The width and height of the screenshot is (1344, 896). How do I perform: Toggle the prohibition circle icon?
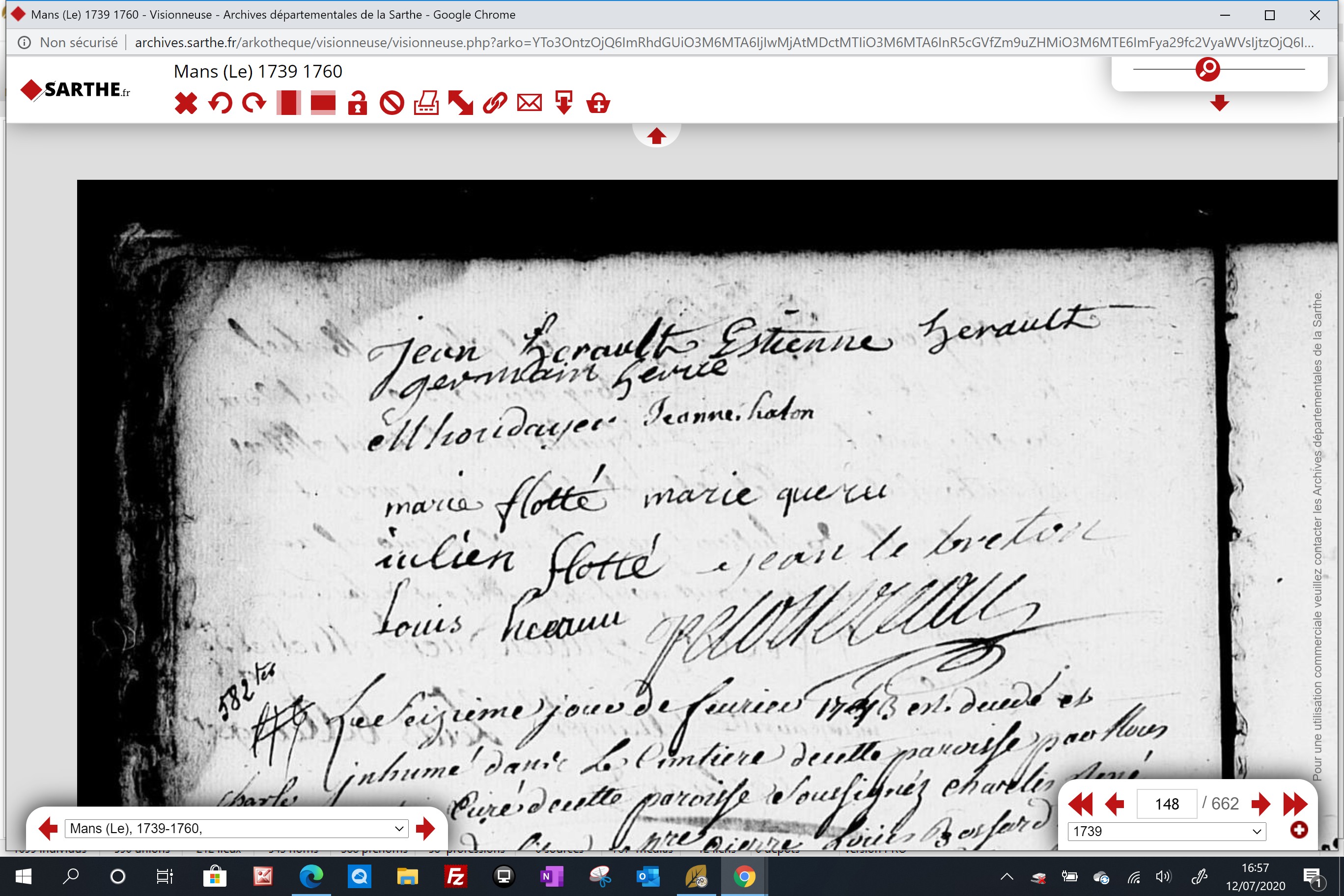coord(392,104)
